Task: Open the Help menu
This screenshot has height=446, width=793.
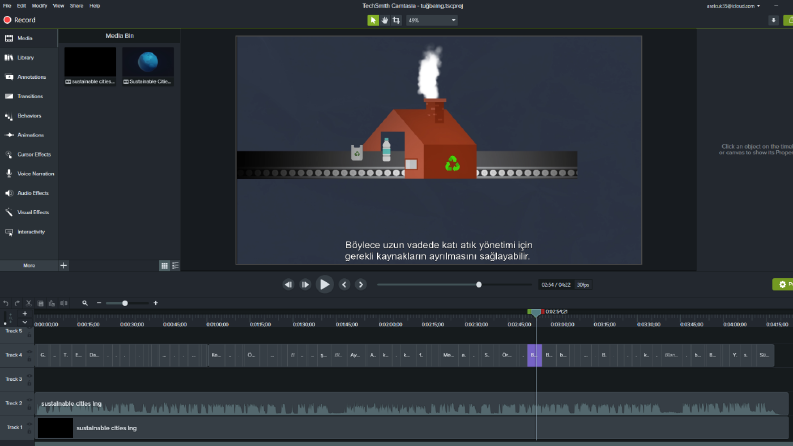Action: (x=95, y=6)
